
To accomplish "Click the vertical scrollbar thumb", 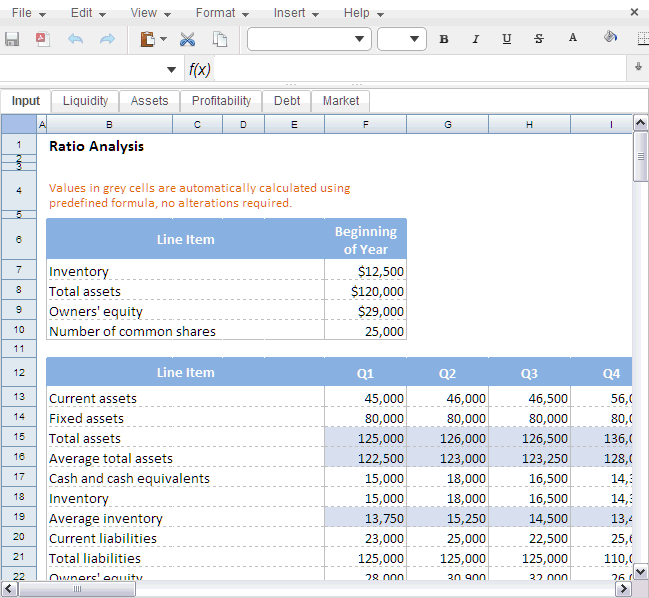I will coord(640,156).
